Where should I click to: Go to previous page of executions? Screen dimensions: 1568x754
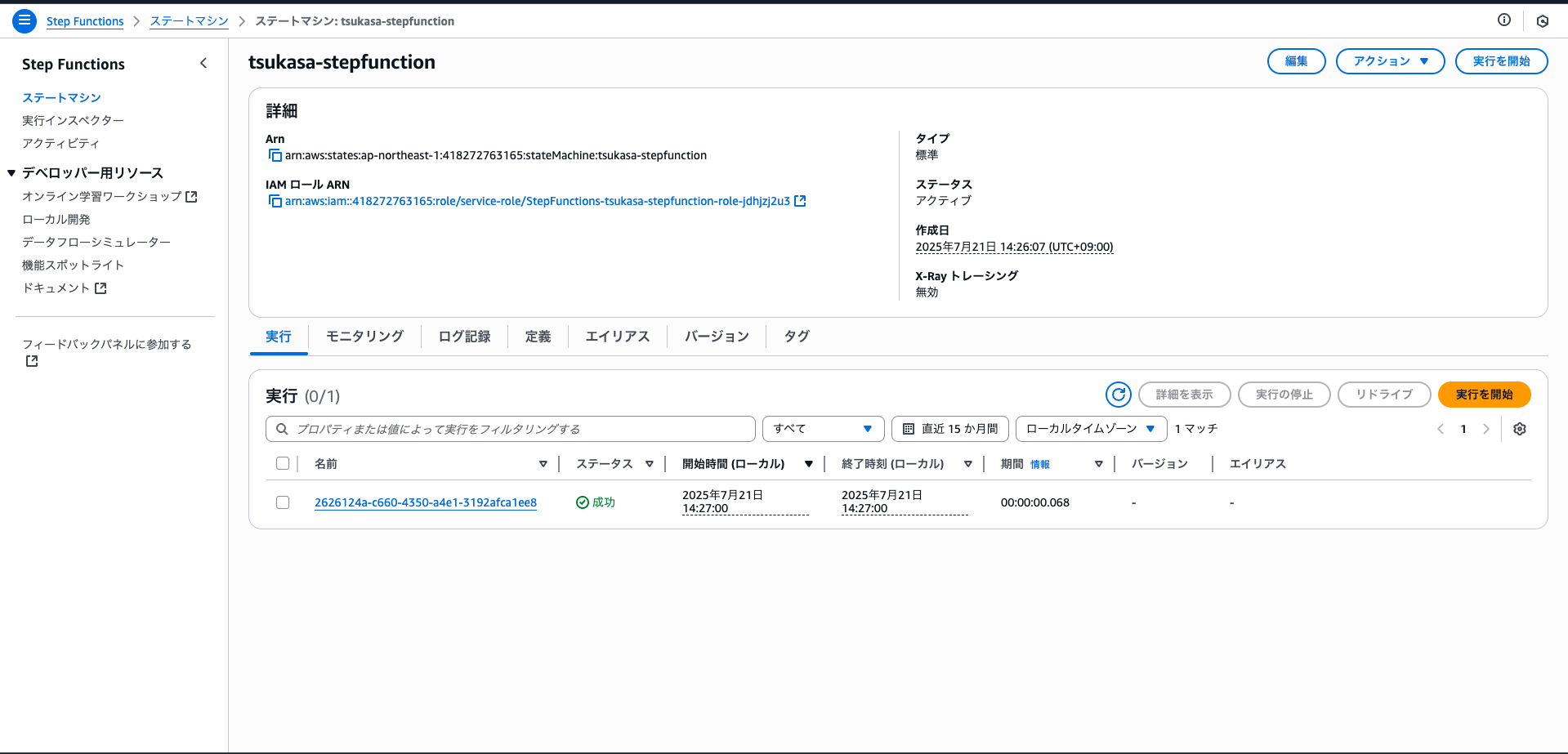(x=1441, y=429)
